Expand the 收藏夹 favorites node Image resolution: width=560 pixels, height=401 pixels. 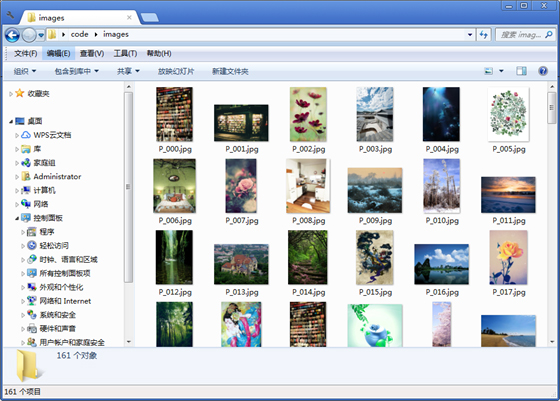11,94
